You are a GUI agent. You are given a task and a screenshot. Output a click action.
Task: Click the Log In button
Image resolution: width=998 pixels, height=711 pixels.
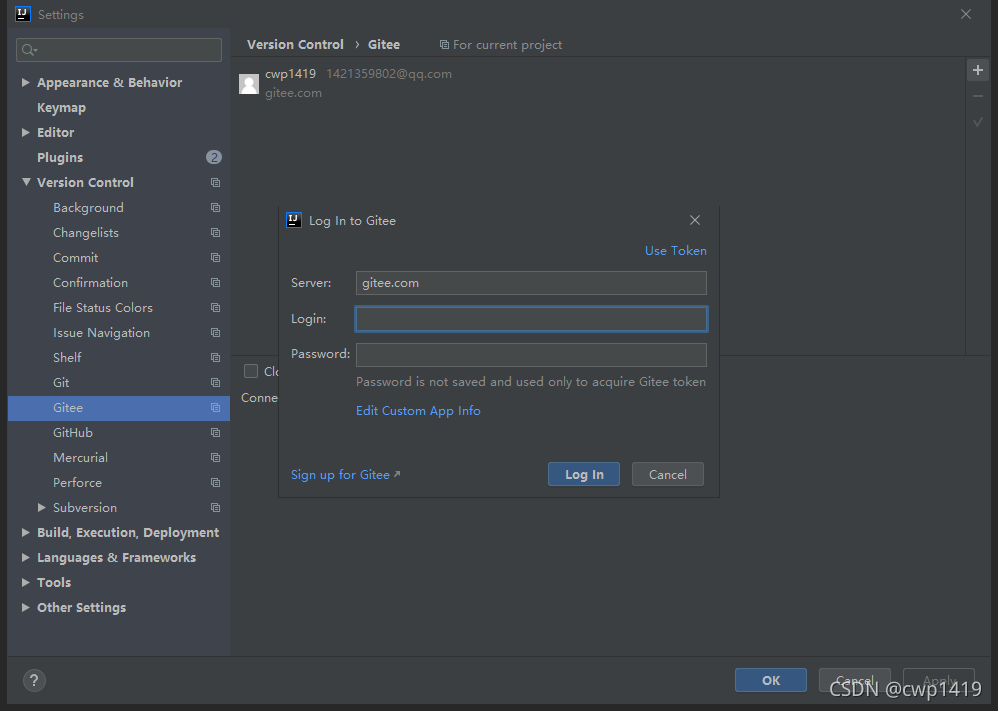(584, 474)
